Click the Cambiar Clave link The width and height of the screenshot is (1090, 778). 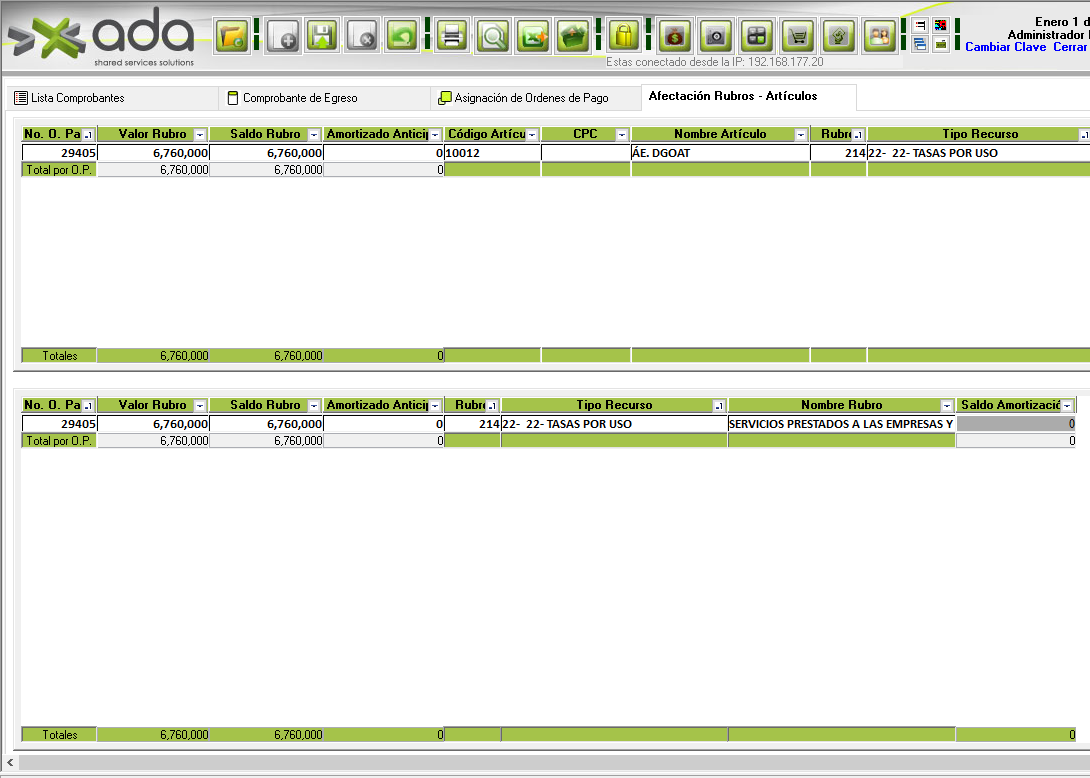tap(1005, 47)
